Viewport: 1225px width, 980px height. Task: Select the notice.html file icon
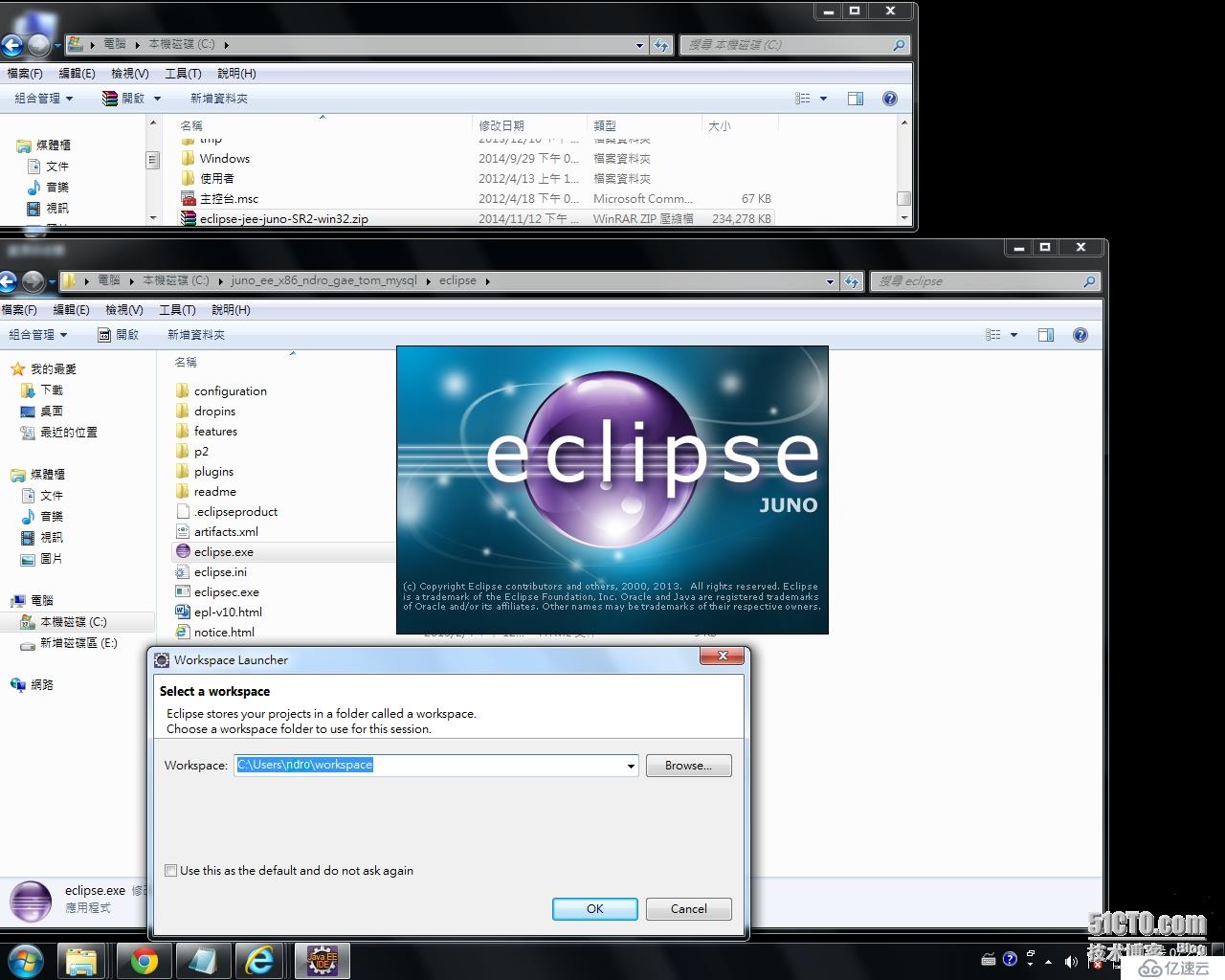(183, 633)
